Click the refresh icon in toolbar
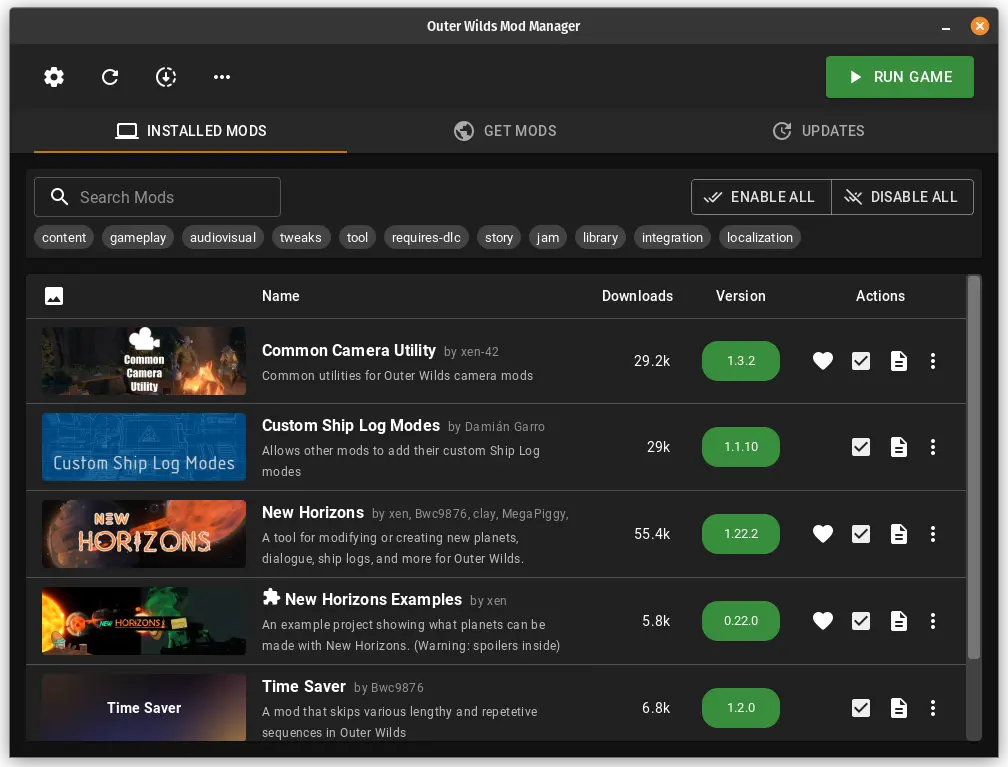This screenshot has width=1008, height=767. [110, 77]
